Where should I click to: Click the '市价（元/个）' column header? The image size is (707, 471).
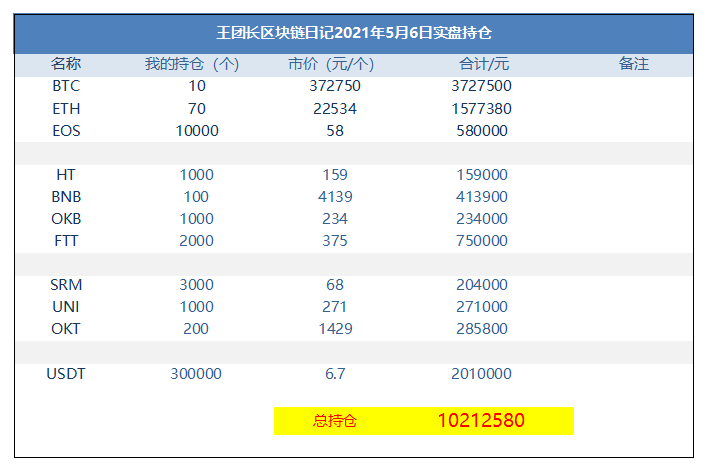click(331, 64)
